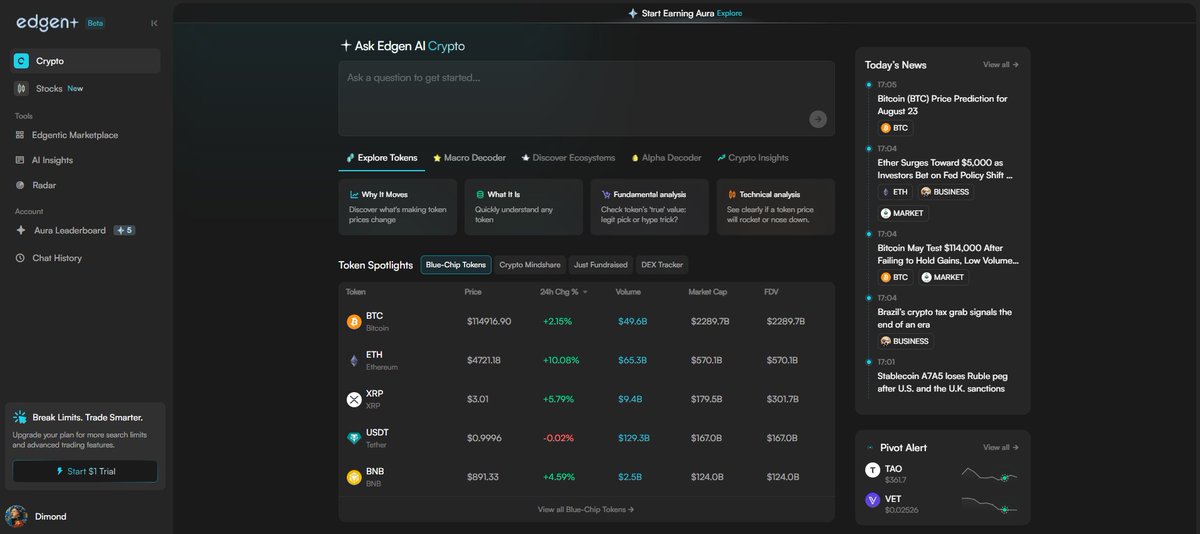Click View all Blue-Chip Tokens link
Viewport: 1200px width, 534px height.
(x=586, y=509)
